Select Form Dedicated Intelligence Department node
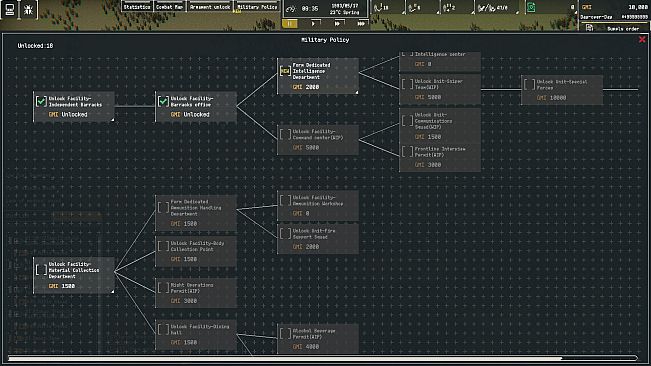Image resolution: width=651 pixels, height=366 pixels. pyautogui.click(x=318, y=76)
